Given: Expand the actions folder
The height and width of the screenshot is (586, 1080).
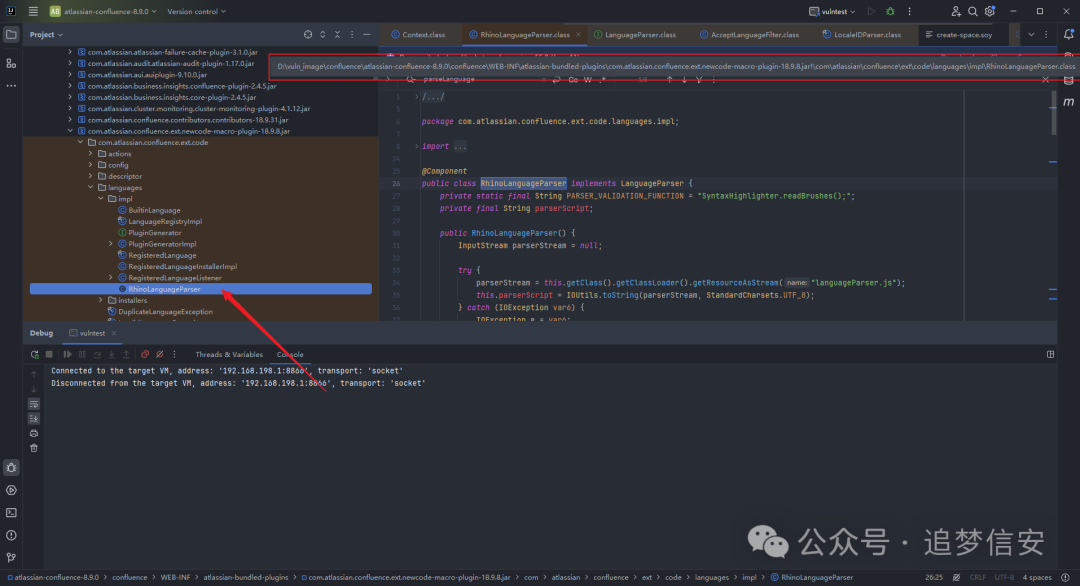Looking at the screenshot, I should click(91, 154).
